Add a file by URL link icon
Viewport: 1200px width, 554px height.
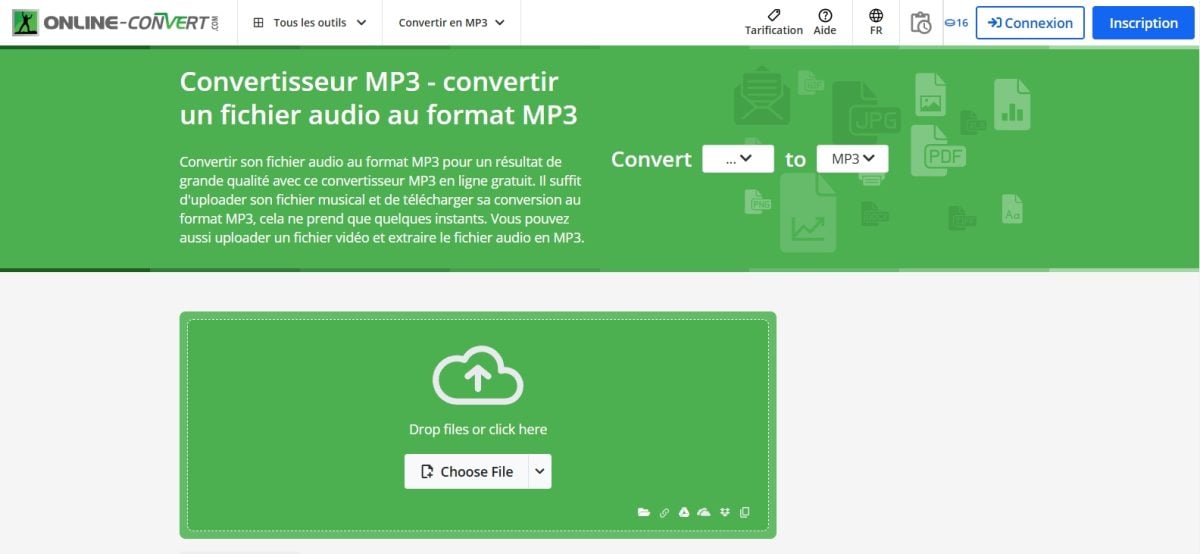click(664, 512)
